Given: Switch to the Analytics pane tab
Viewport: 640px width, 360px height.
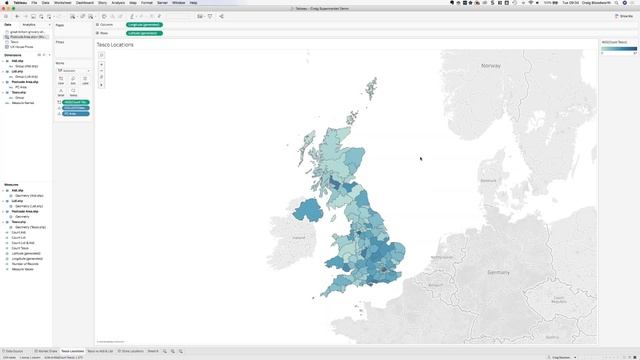Looking at the screenshot, I should (x=29, y=24).
